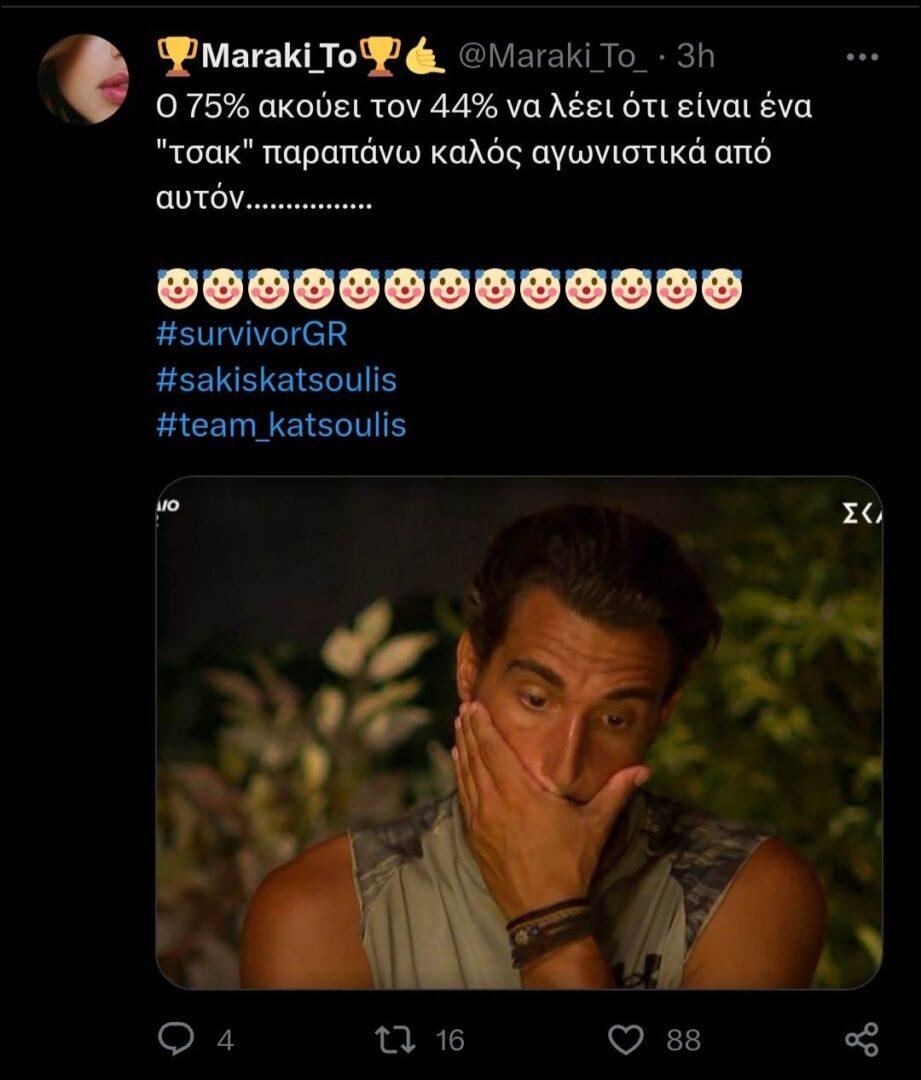Open the #team_katsoulis hashtag
This screenshot has width=921, height=1080.
point(281,425)
